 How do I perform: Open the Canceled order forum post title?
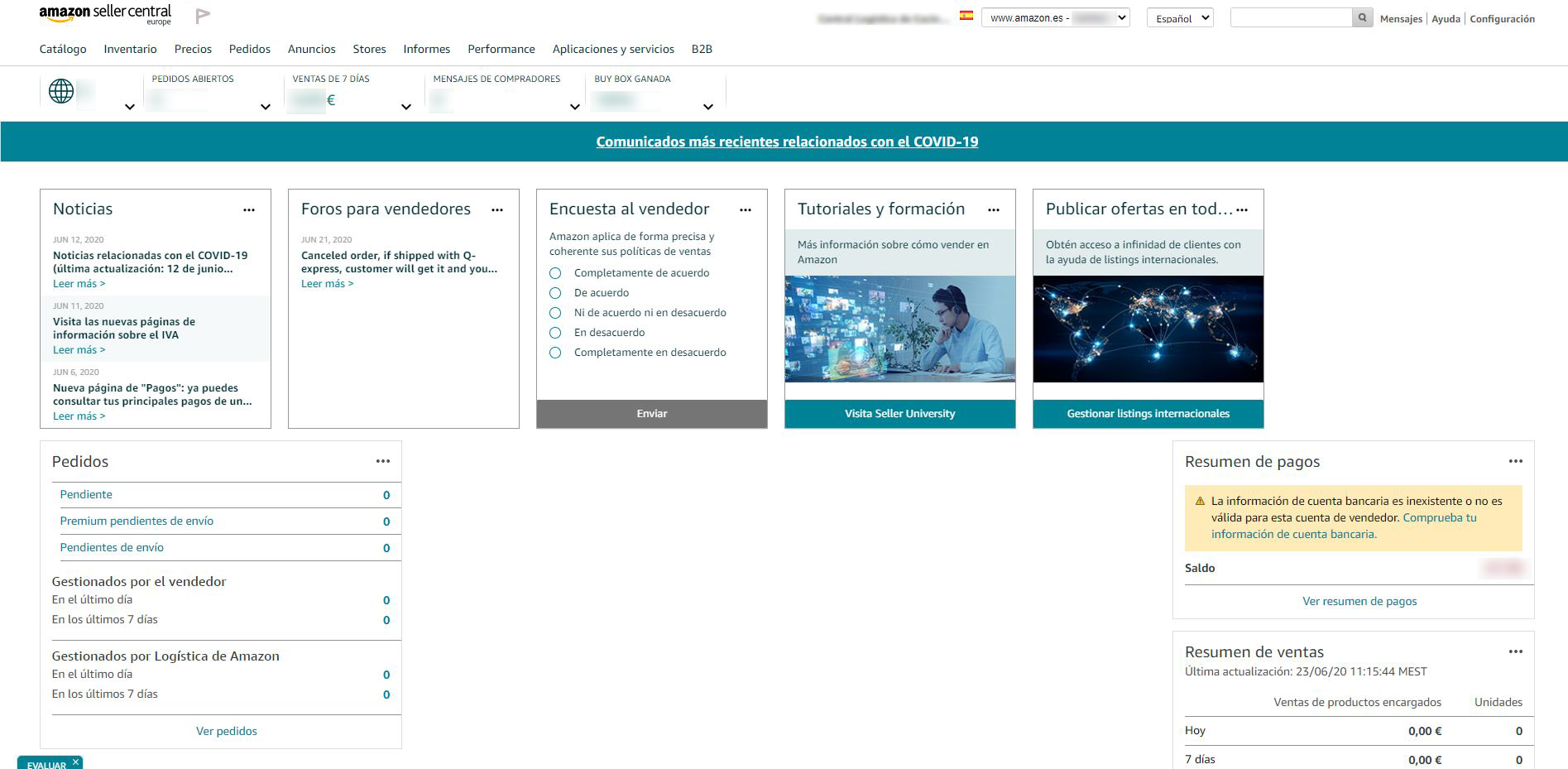(x=400, y=262)
